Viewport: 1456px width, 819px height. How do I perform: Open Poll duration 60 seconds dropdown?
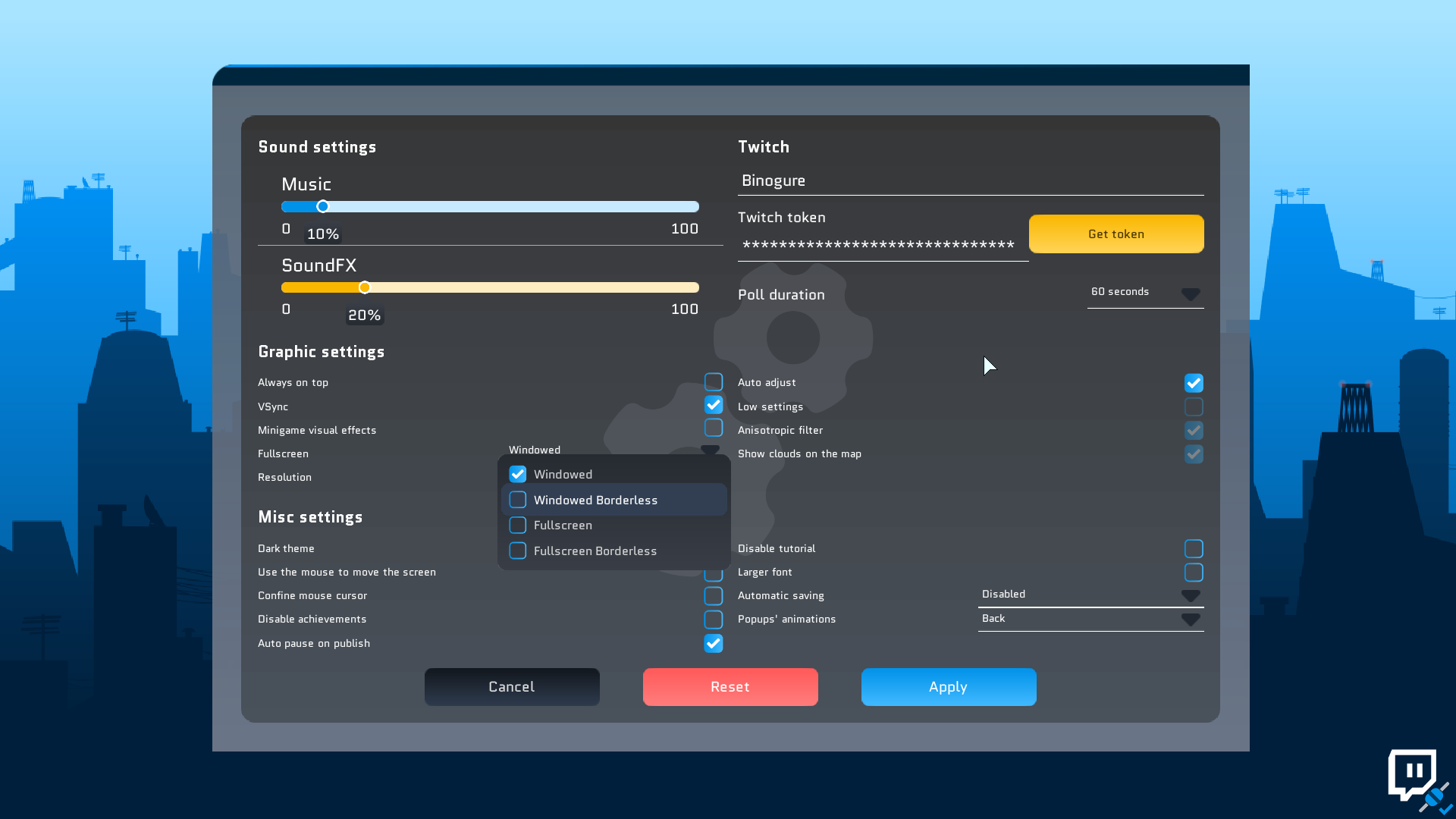(1145, 293)
